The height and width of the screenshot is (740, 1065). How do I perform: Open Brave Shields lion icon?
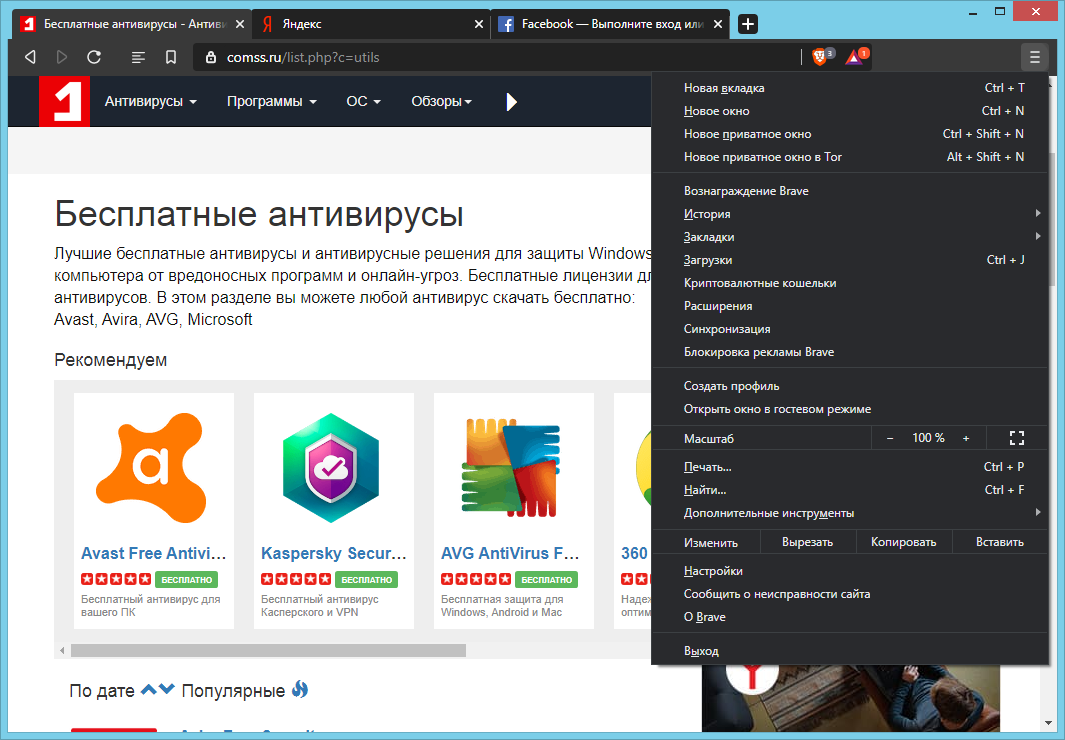click(820, 57)
